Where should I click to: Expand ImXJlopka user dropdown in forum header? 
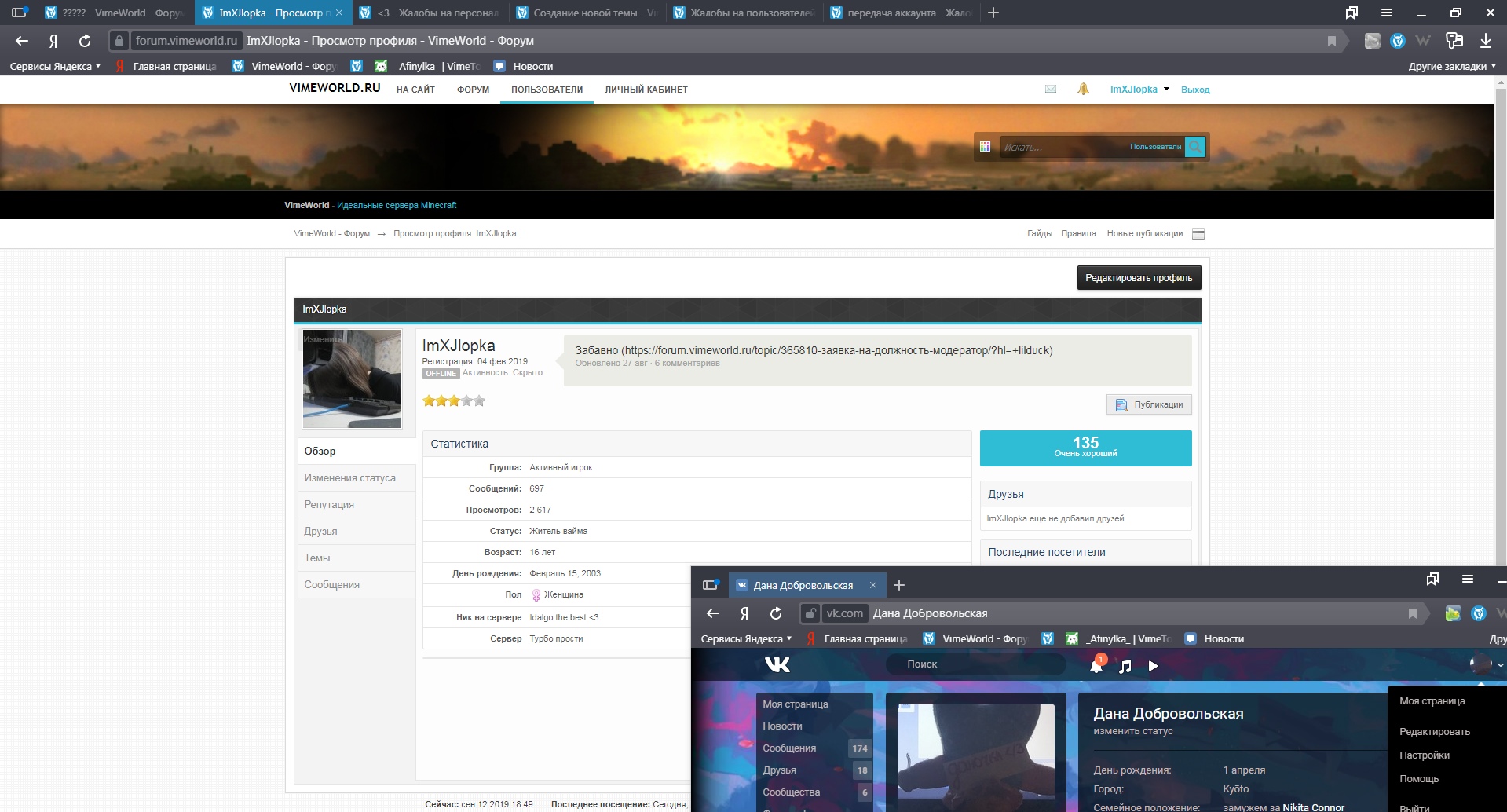click(1166, 90)
